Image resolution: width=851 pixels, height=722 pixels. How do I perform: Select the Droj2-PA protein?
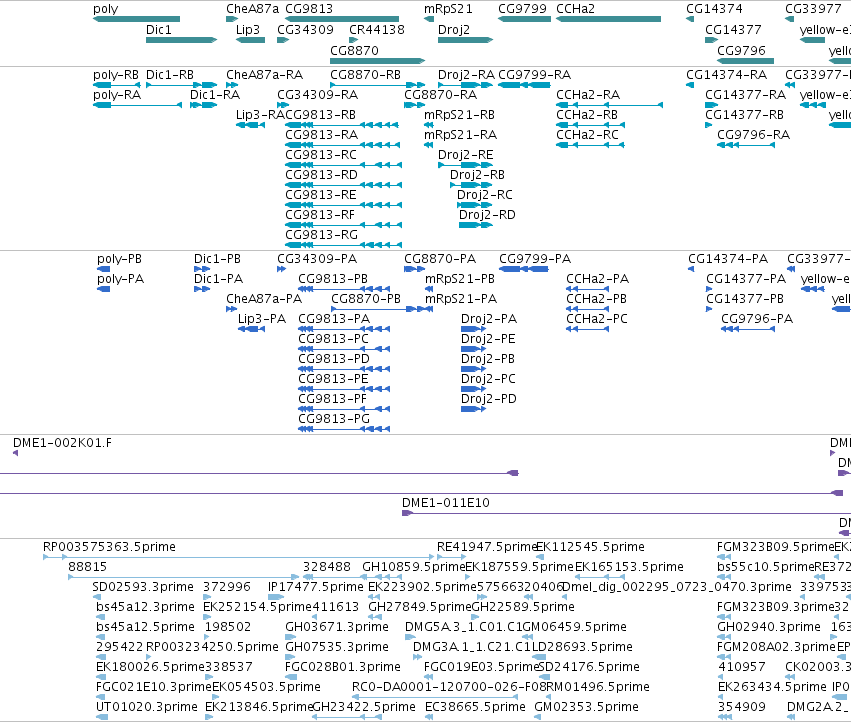pos(473,329)
